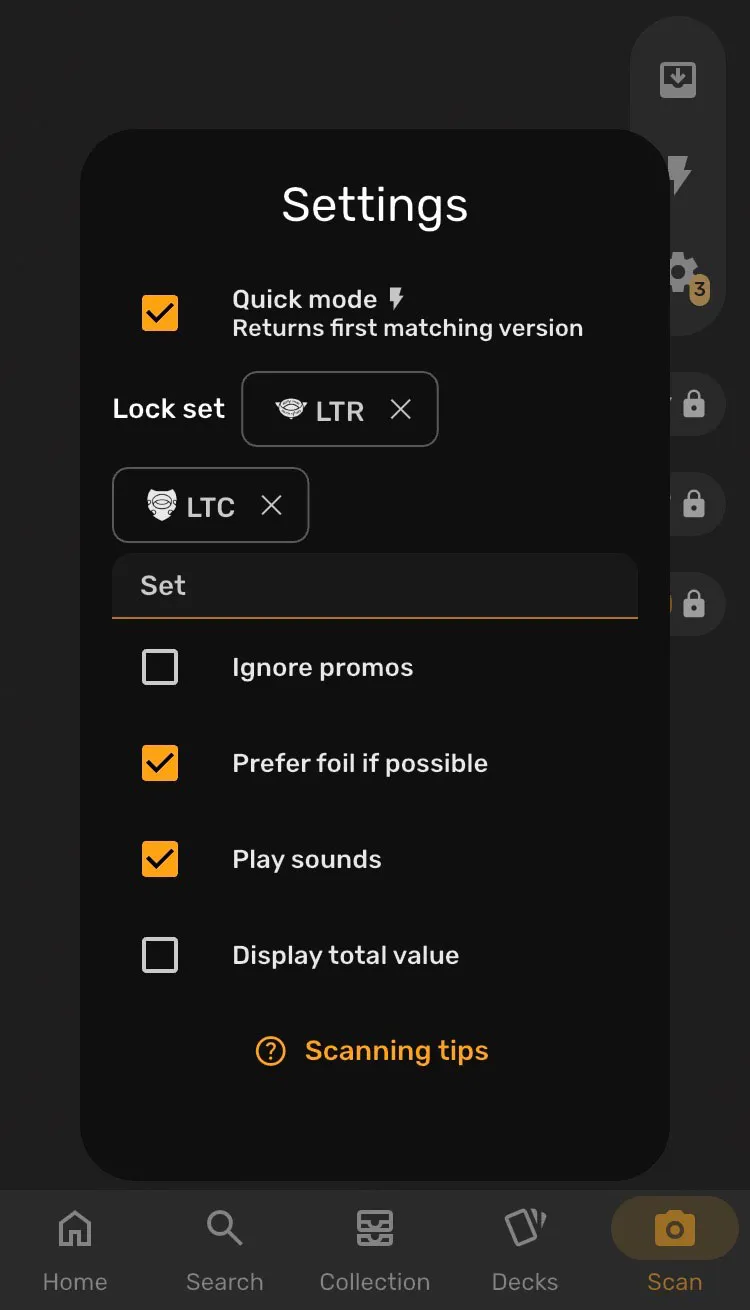
Task: Remove the LTC set chip via its X
Action: tap(271, 505)
